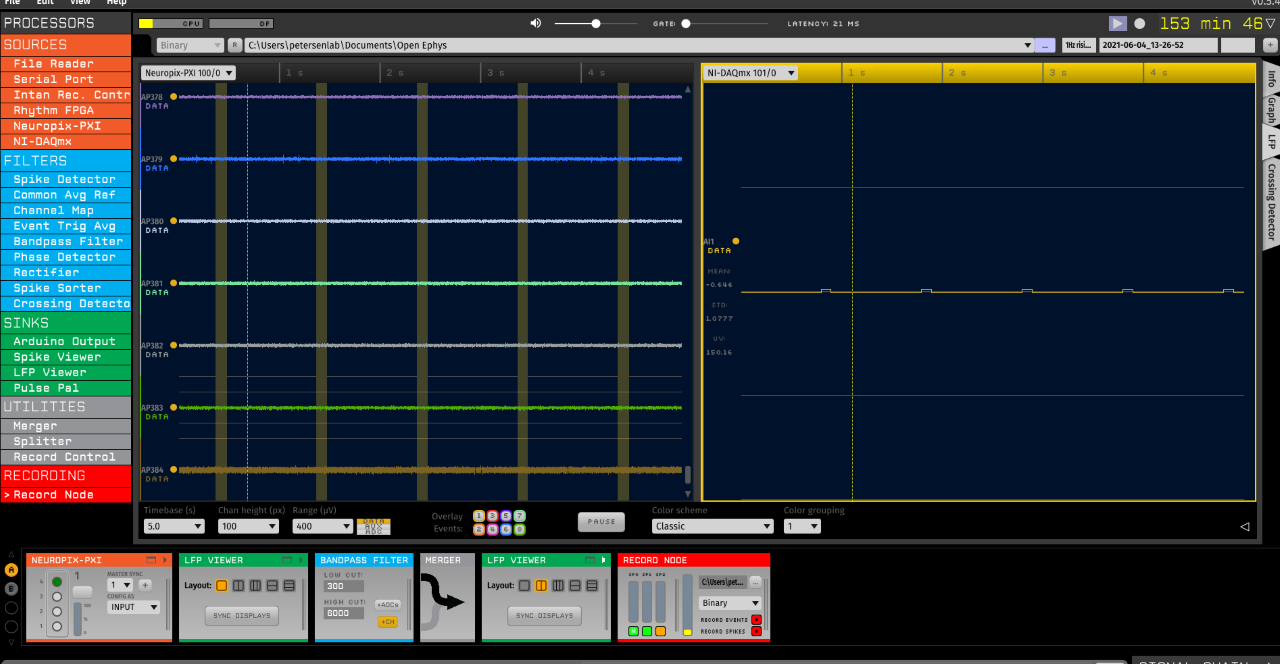Click the options triangle at display bottom right
Screen dimensions: 1280x664
pos(1245,526)
